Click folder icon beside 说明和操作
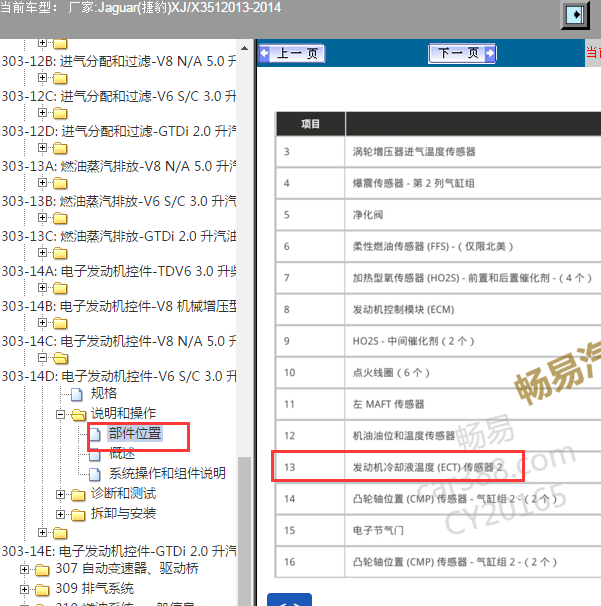The width and height of the screenshot is (601, 606). [x=78, y=415]
